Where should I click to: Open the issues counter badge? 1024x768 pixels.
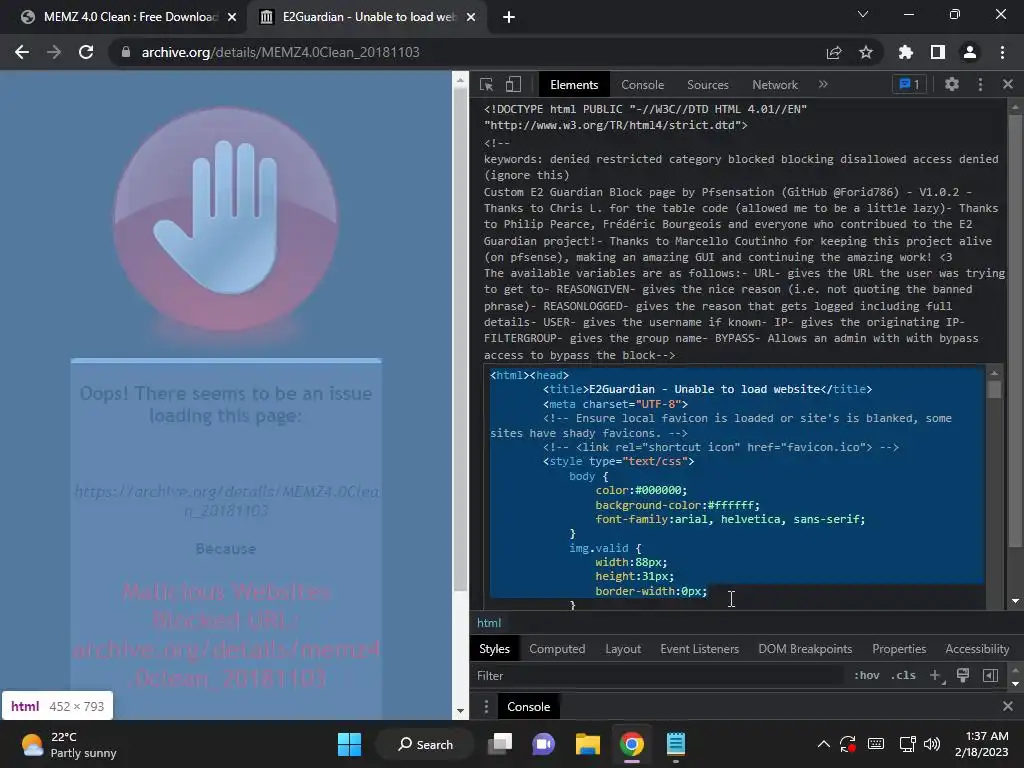(909, 84)
